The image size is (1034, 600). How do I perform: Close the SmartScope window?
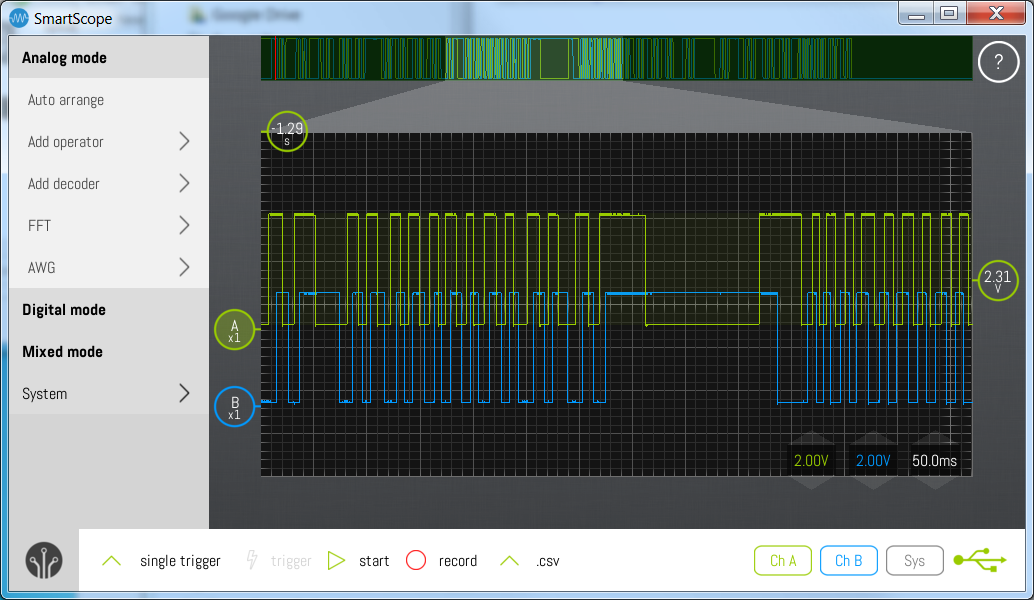click(x=996, y=13)
